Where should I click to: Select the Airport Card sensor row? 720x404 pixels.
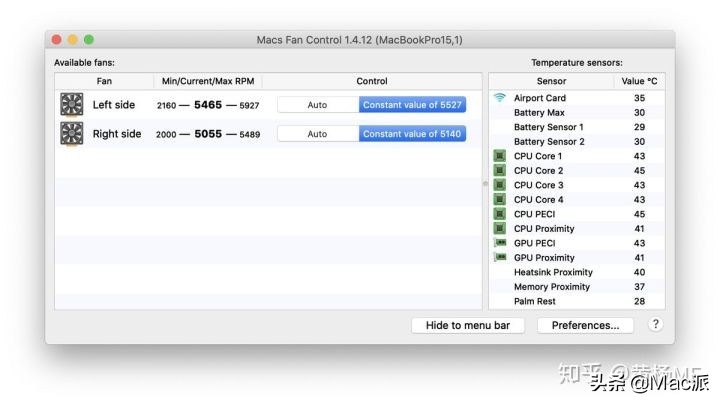click(577, 98)
